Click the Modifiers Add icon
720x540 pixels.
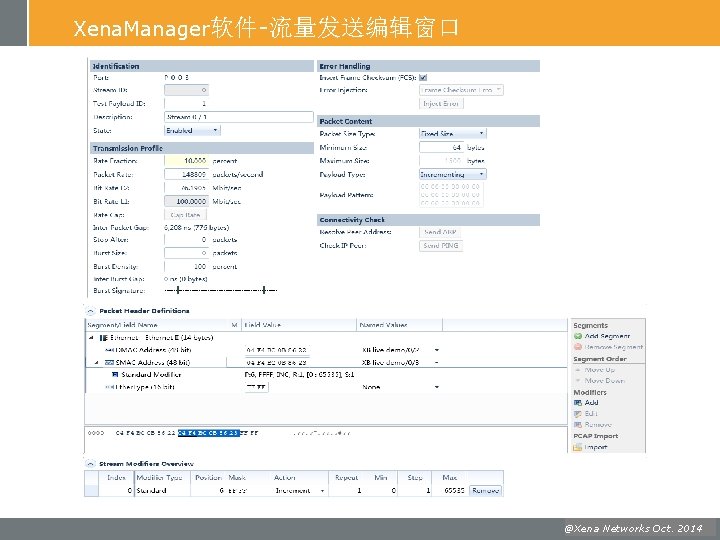click(x=578, y=403)
